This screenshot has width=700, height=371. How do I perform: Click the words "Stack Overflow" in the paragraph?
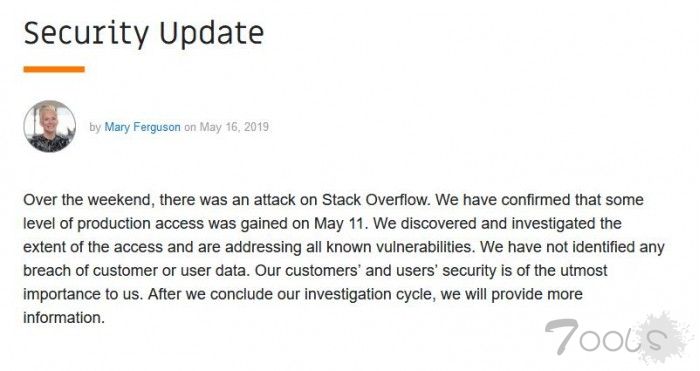tap(376, 200)
